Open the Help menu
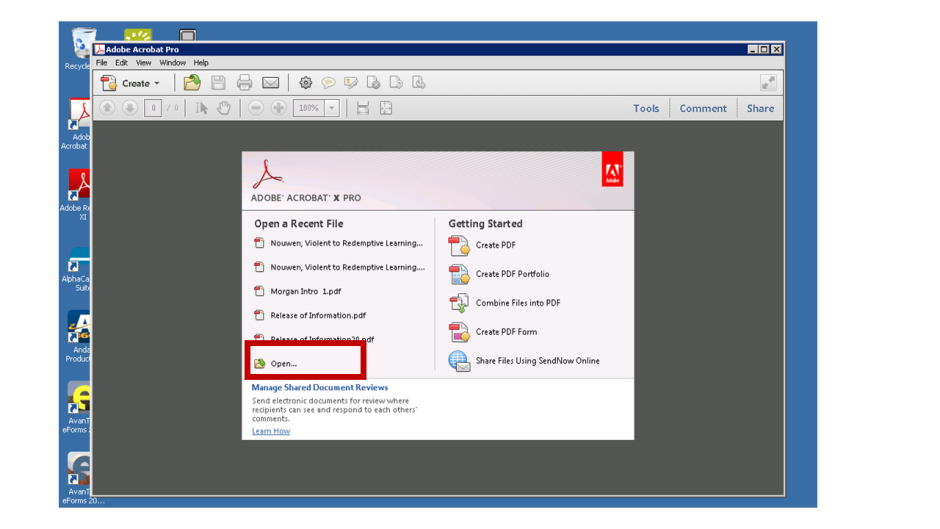Screen dimensions: 940x529 click(201, 62)
